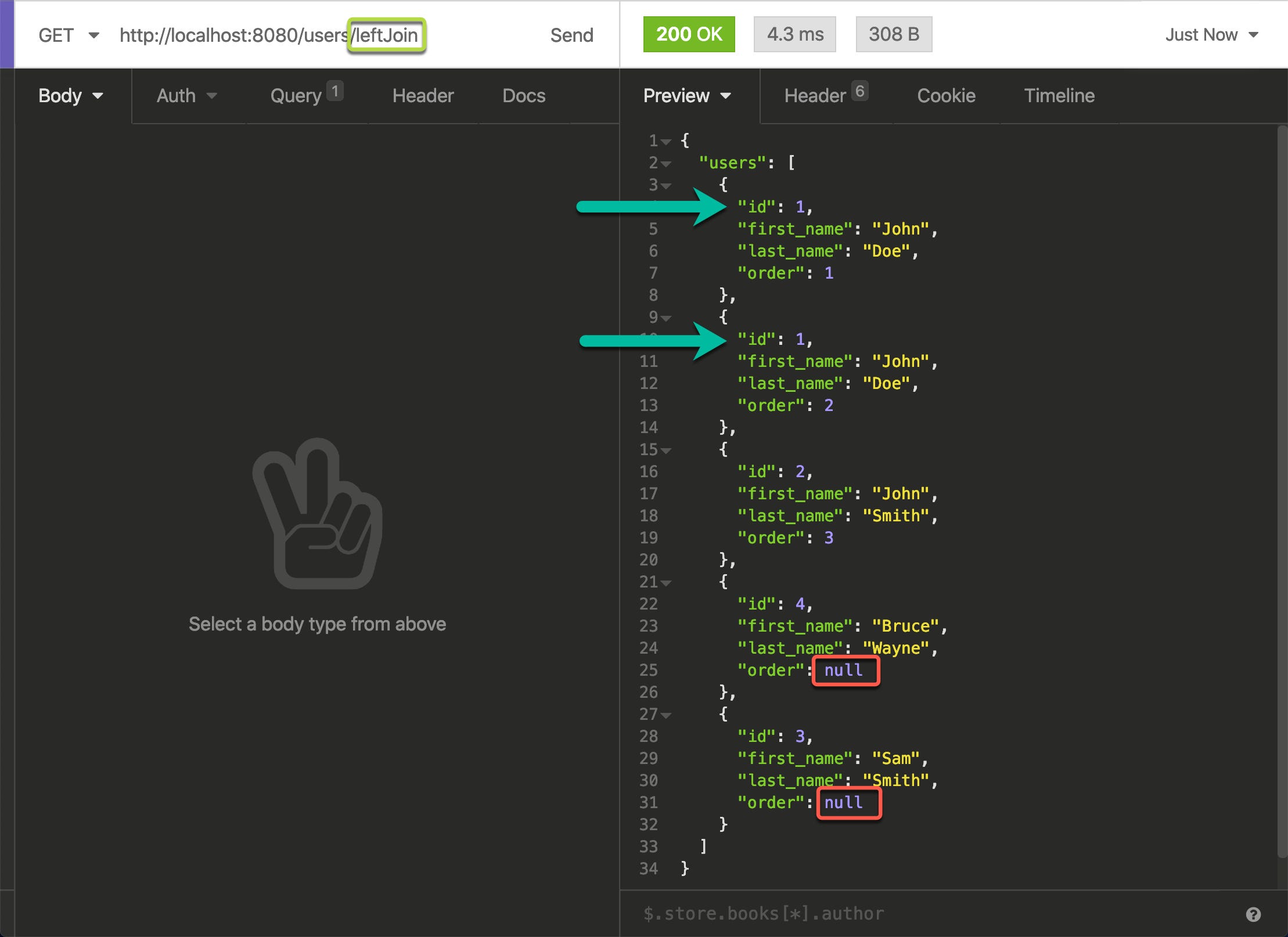The image size is (1288, 937).
Task: Open the Docs tab
Action: tap(523, 95)
